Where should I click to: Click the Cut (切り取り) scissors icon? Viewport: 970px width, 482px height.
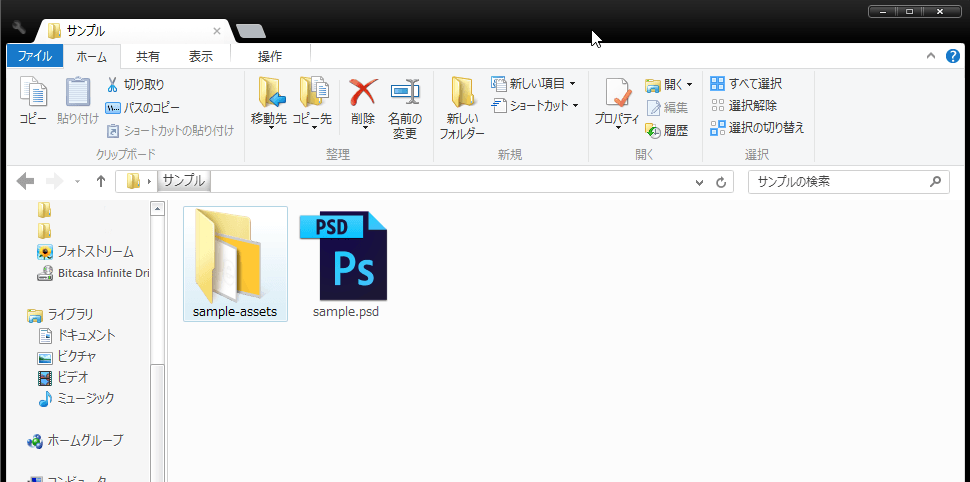113,85
